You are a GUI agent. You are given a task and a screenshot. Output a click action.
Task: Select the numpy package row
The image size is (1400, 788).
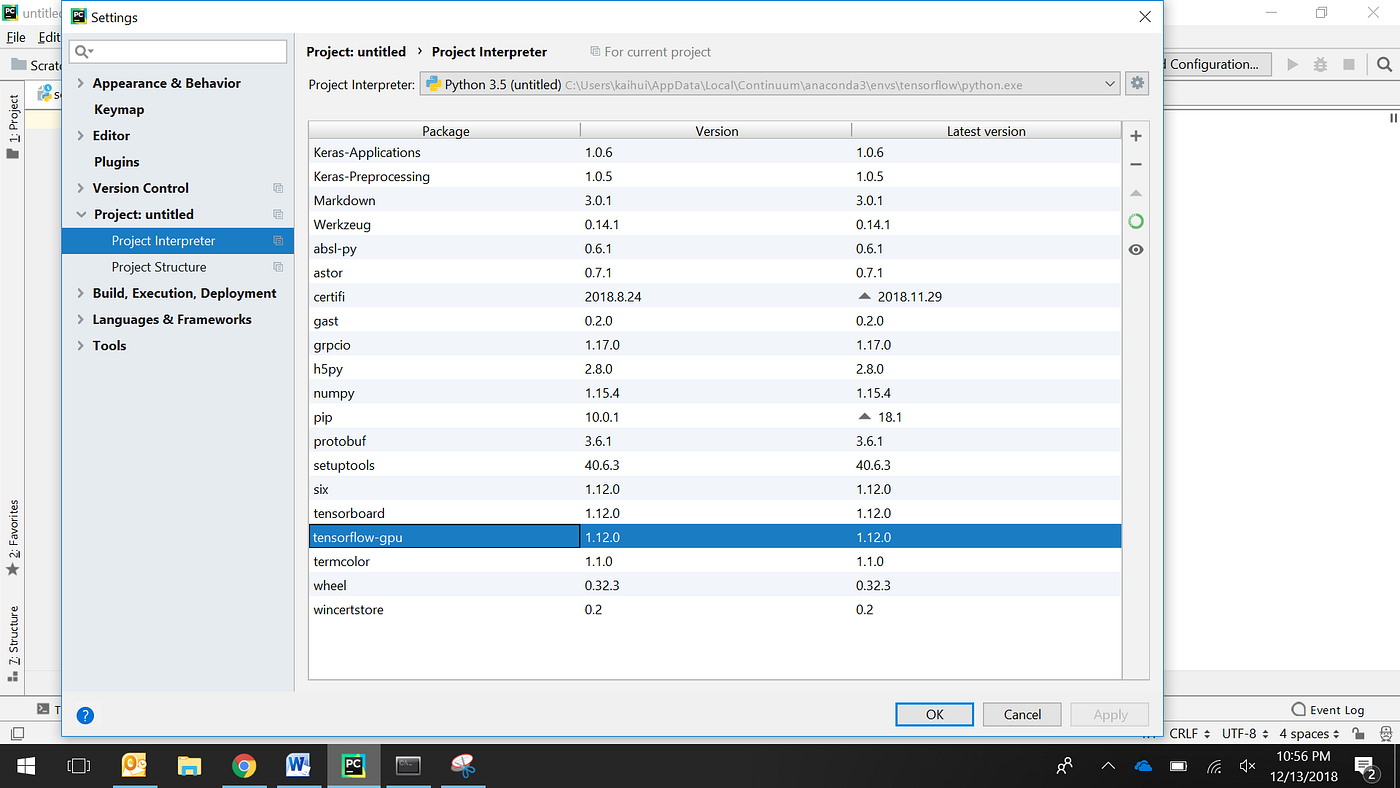715,393
